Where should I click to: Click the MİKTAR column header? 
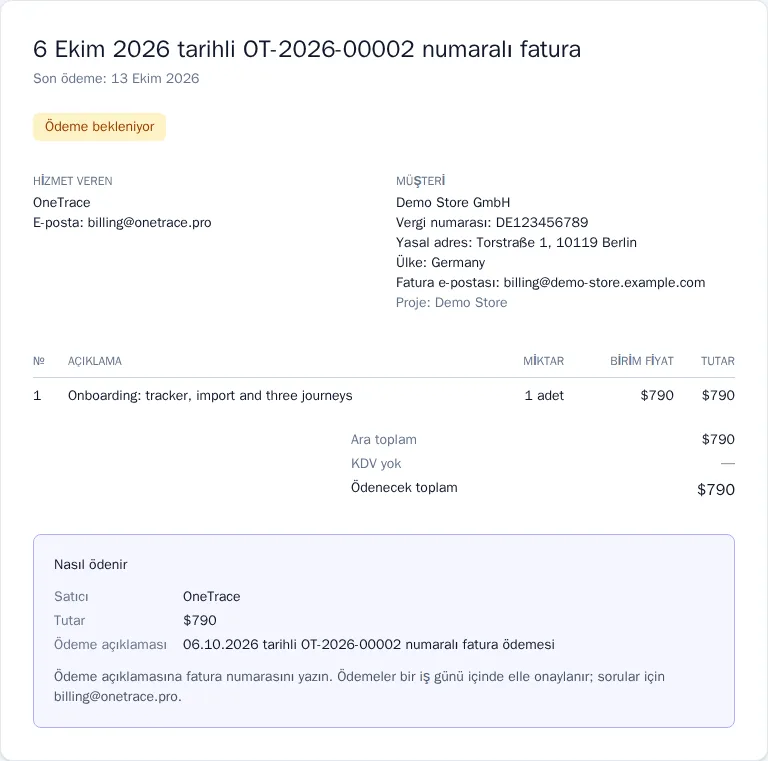[x=544, y=361]
